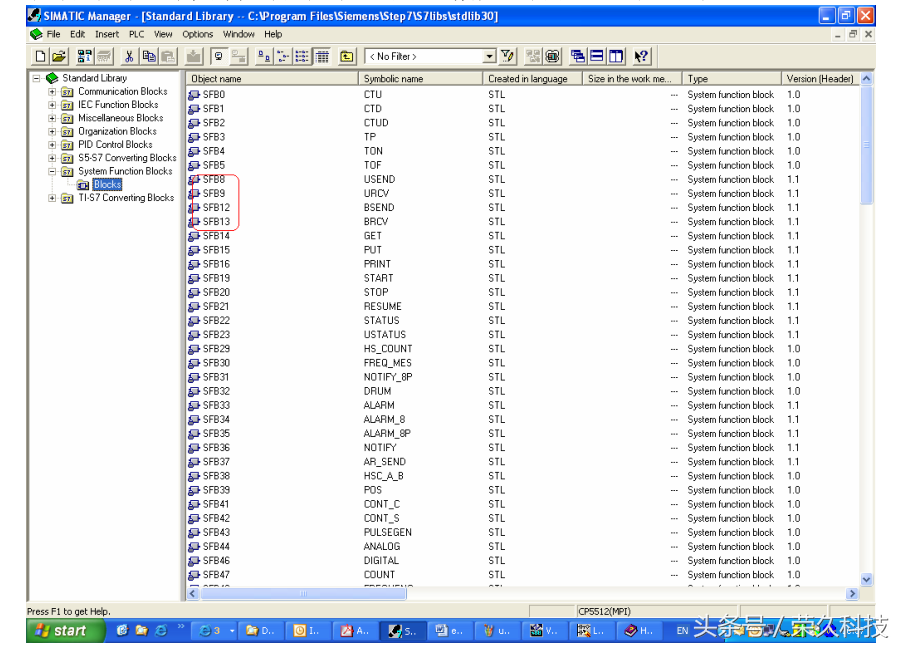Click the Windows start button
This screenshot has height=648, width=904.
[60, 631]
